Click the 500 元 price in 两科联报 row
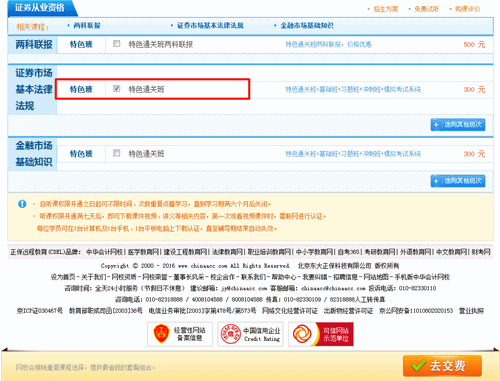 coord(474,44)
